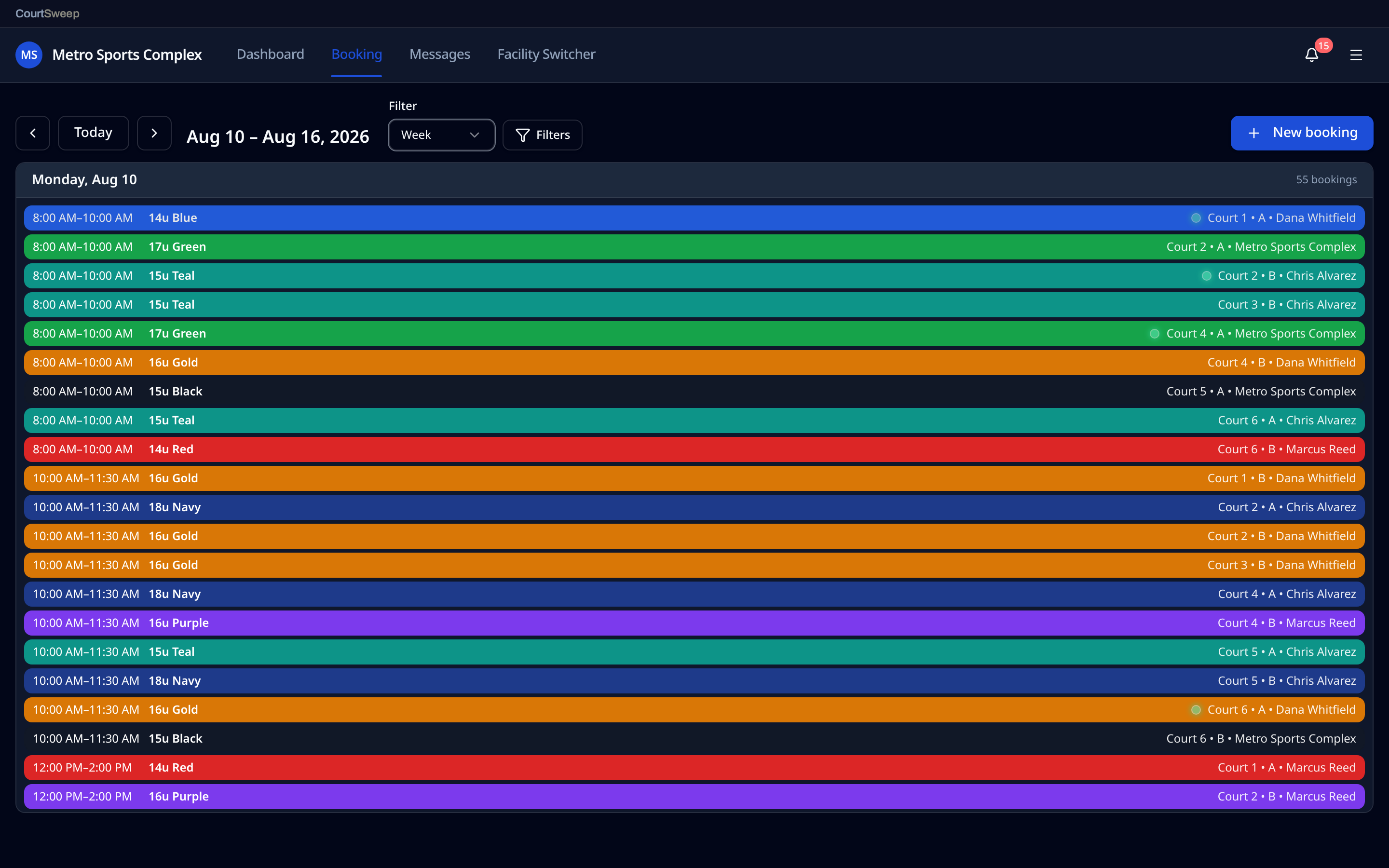This screenshot has height=868, width=1389.
Task: Open 10:00 AM 15u Black Court 6 B booking
Action: 694,739
